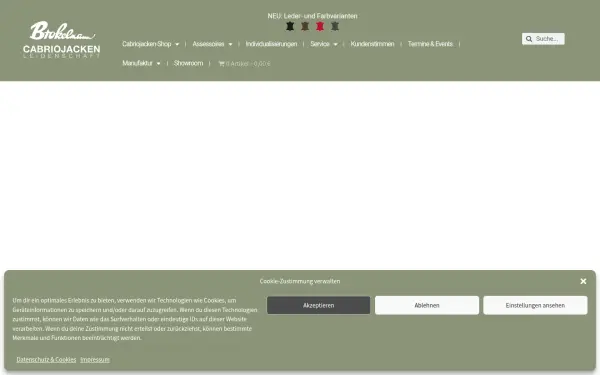Screen dimensions: 600x375
Task: Click the Brokelmann Cabriojacken logo
Action: (x=61, y=39)
